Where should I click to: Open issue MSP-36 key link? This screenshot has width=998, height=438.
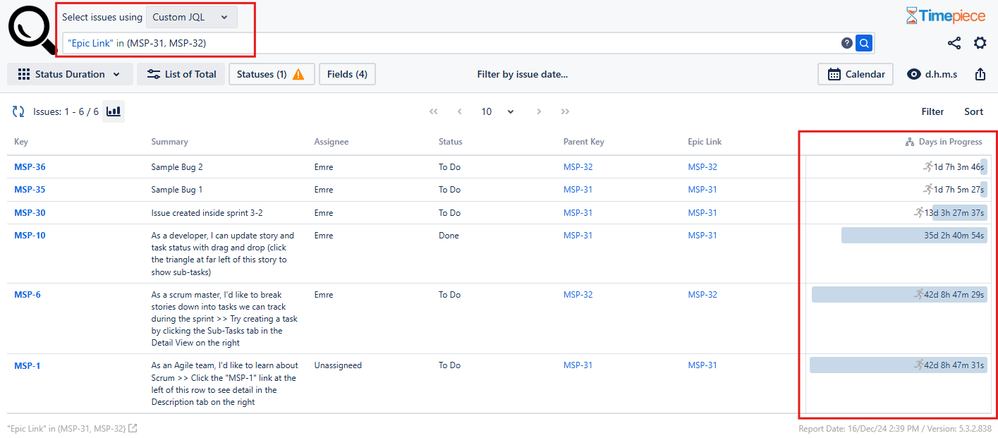[30, 167]
